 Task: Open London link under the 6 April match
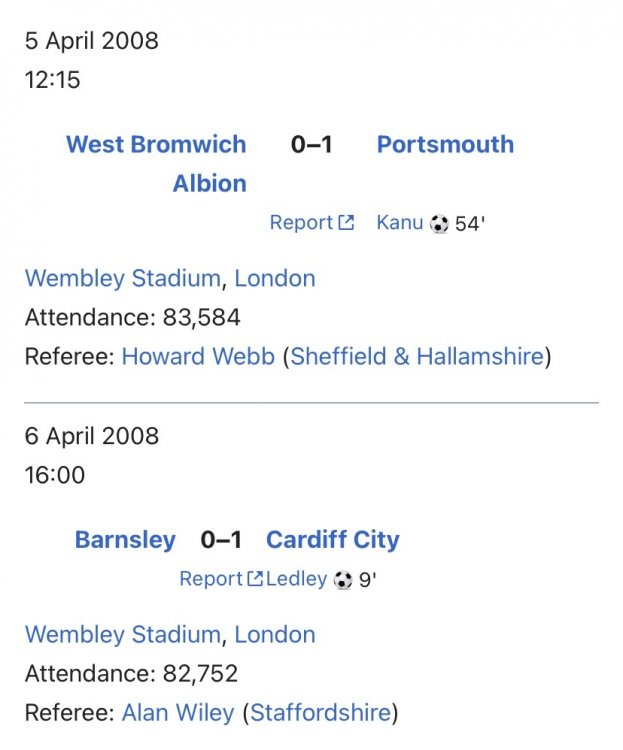click(275, 634)
